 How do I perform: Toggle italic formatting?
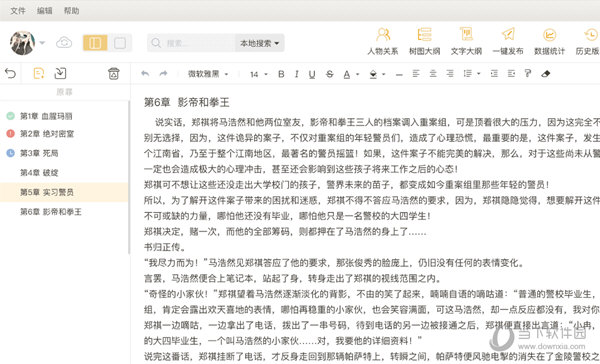[297, 74]
